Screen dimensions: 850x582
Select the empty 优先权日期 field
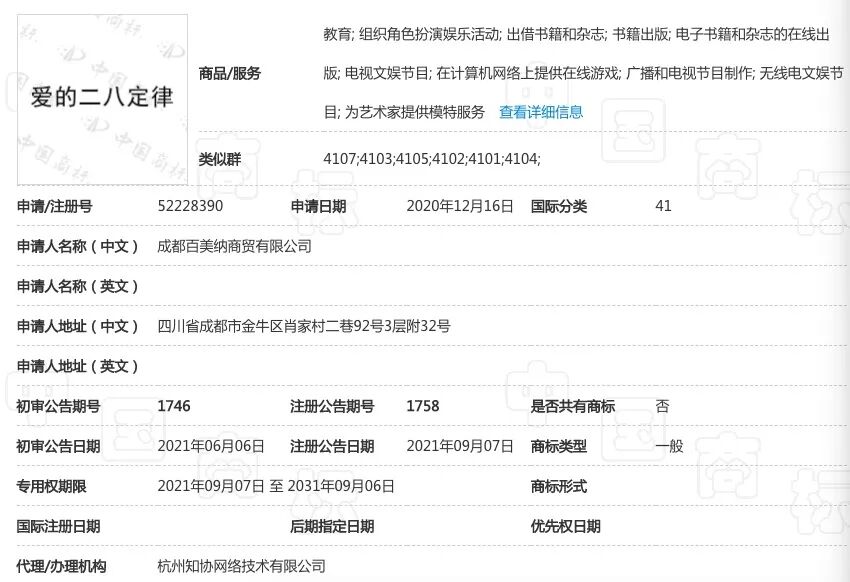(700, 524)
